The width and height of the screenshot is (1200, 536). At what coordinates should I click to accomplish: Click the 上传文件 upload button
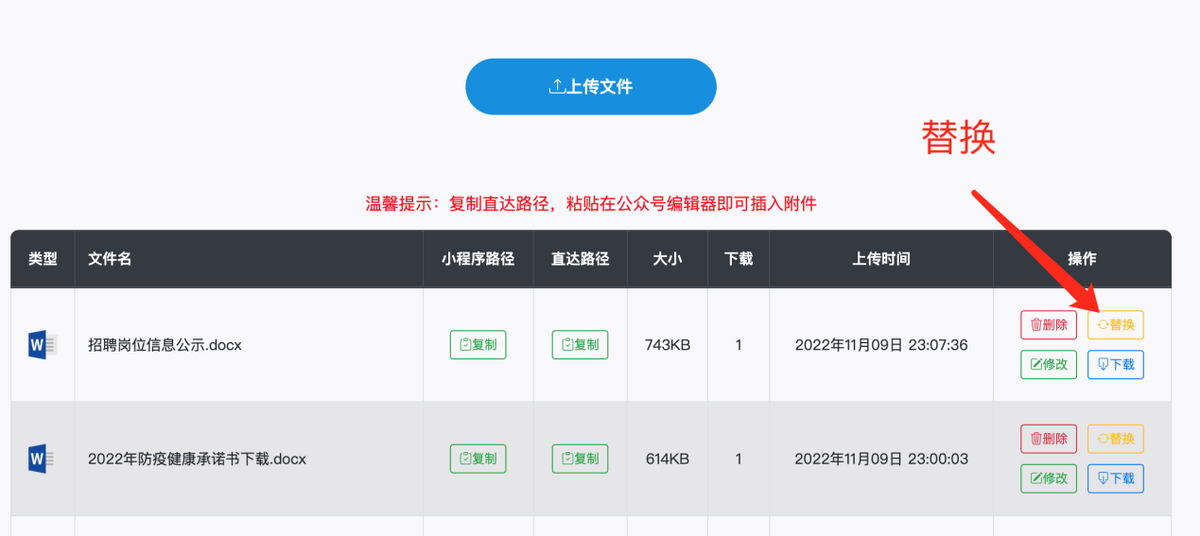(591, 87)
